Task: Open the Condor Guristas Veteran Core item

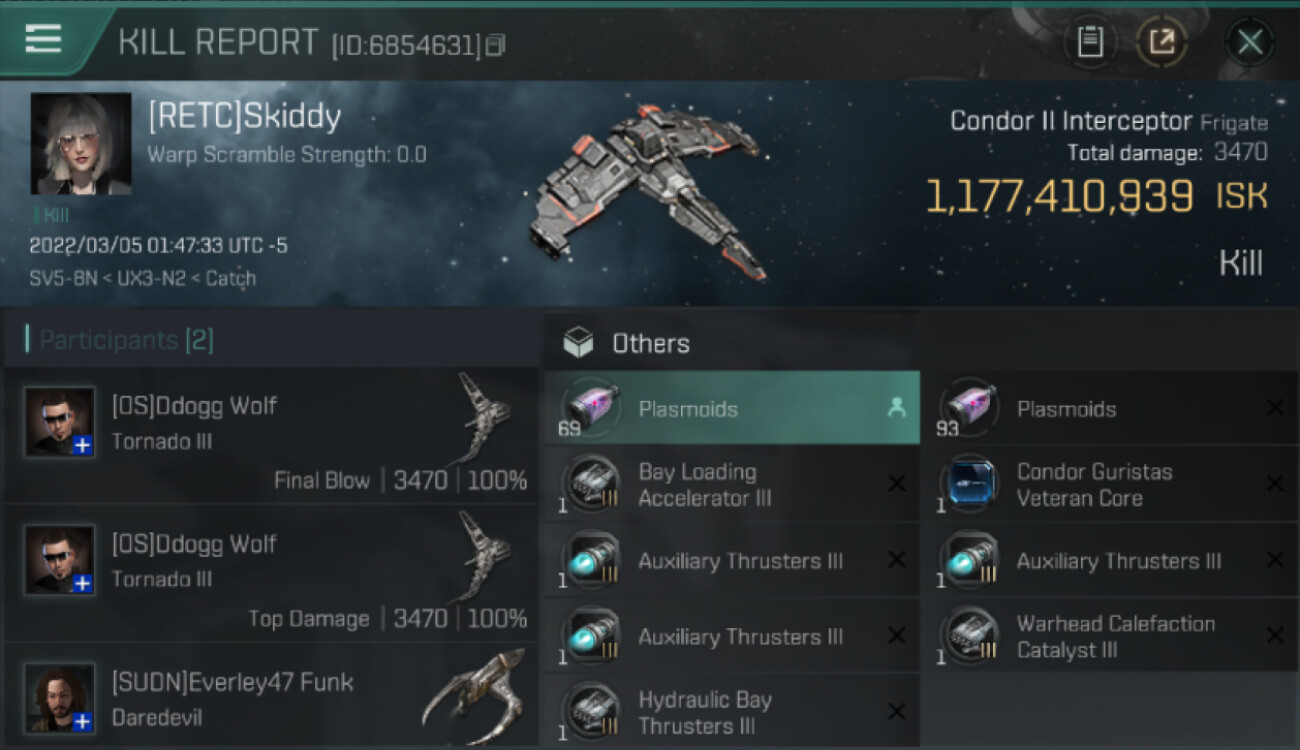Action: pos(1110,484)
